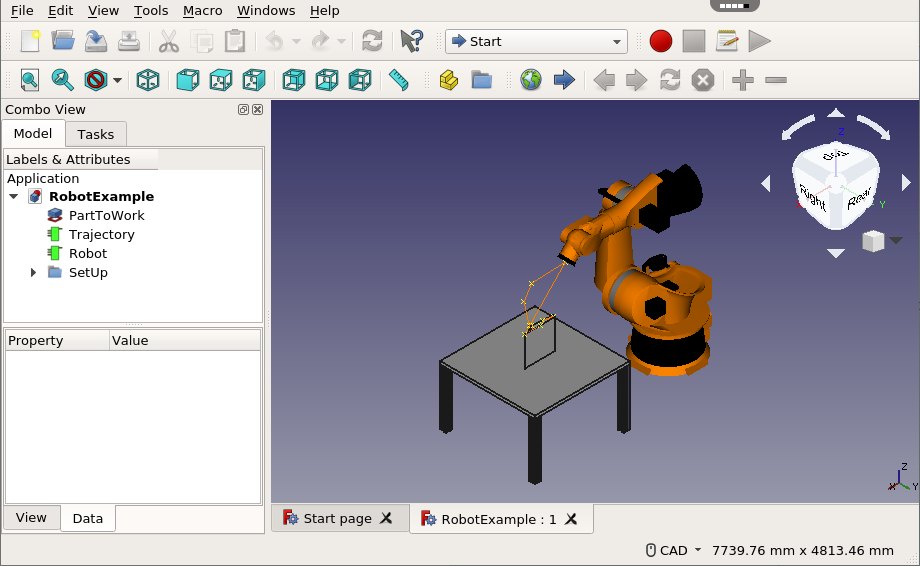Stop macro recording square button

click(x=694, y=41)
